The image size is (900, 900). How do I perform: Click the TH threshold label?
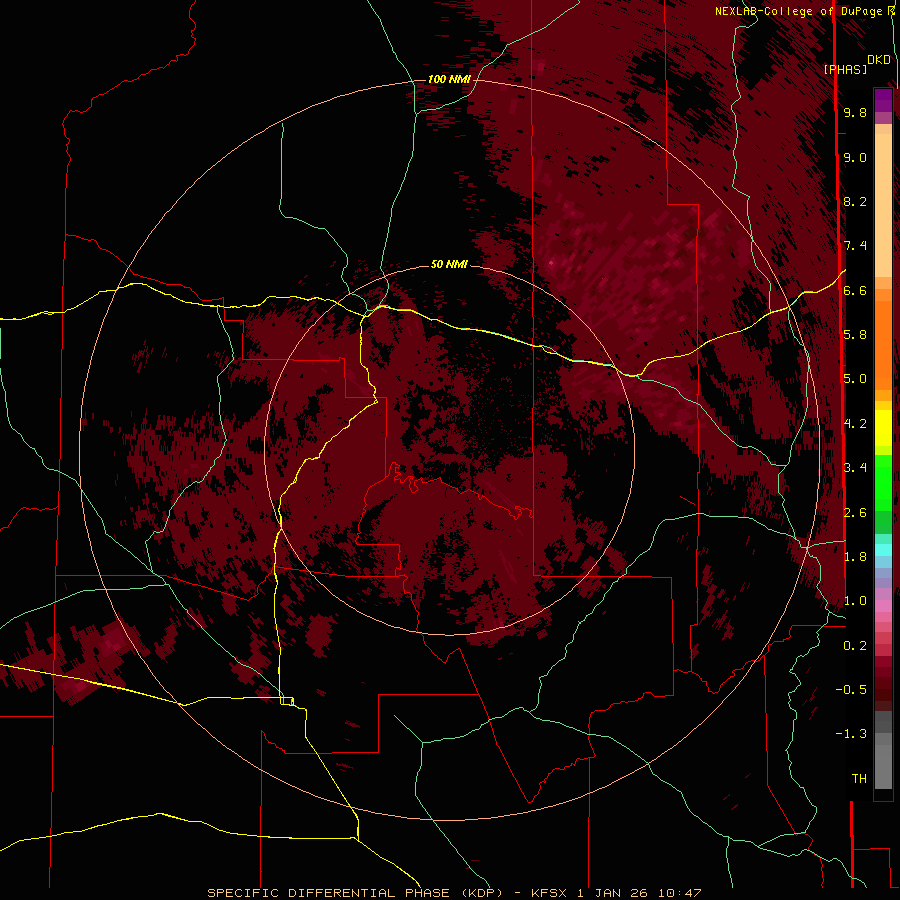[859, 779]
